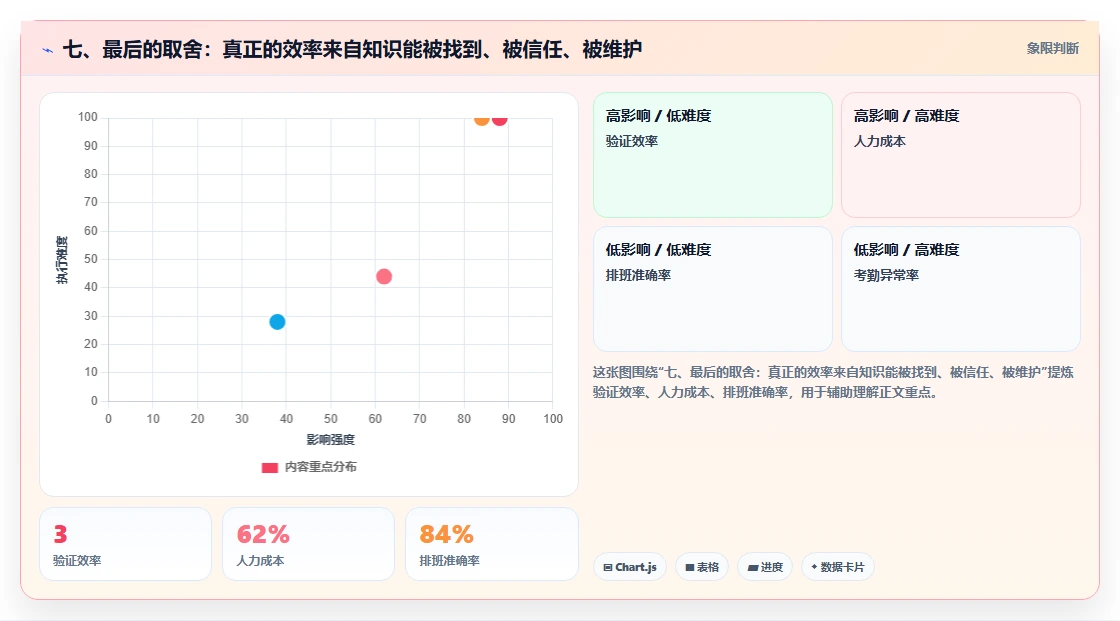Click the lightning icon beside the title
This screenshot has width=1120, height=621.
48,50
